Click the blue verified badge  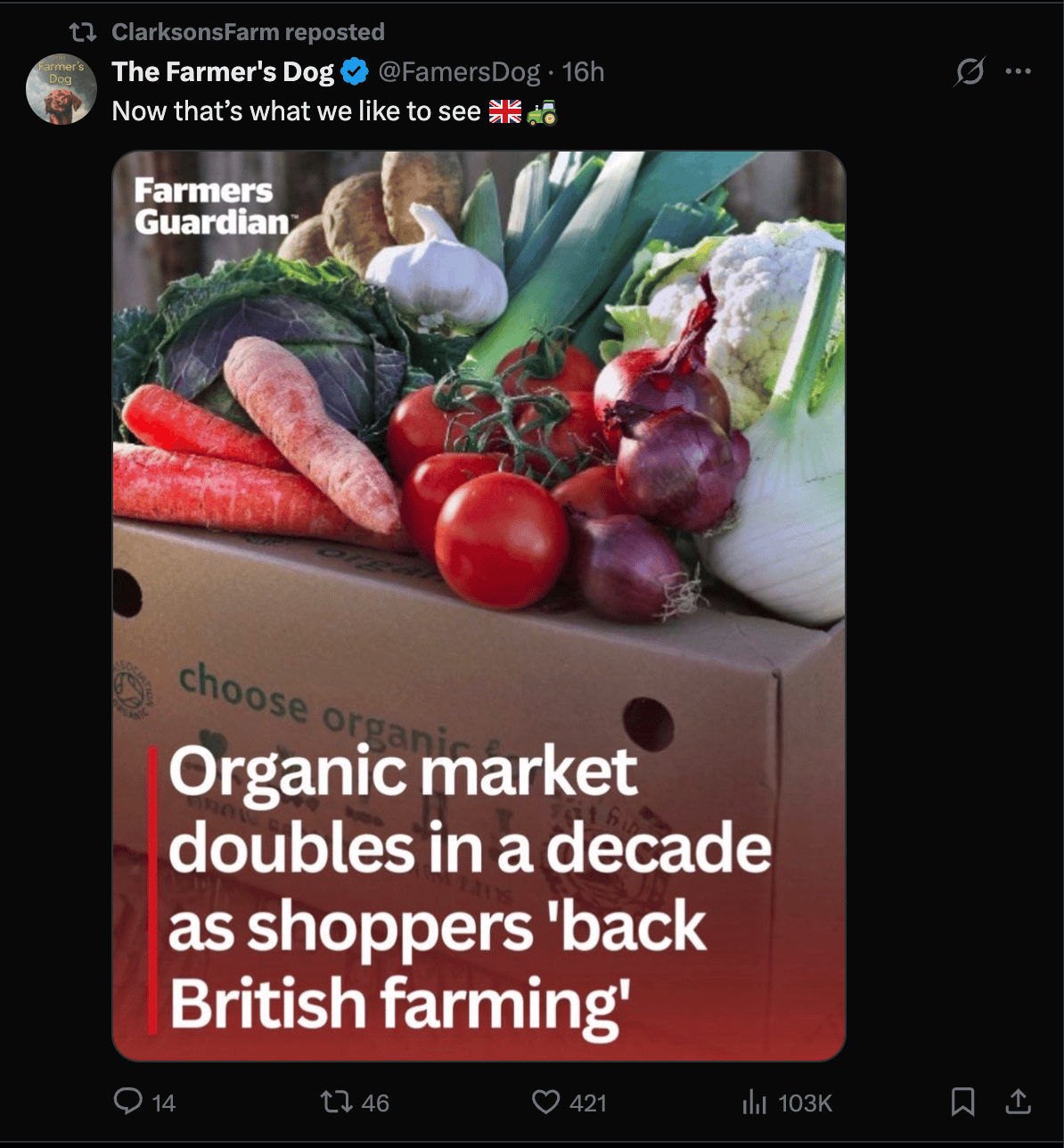pos(355,71)
